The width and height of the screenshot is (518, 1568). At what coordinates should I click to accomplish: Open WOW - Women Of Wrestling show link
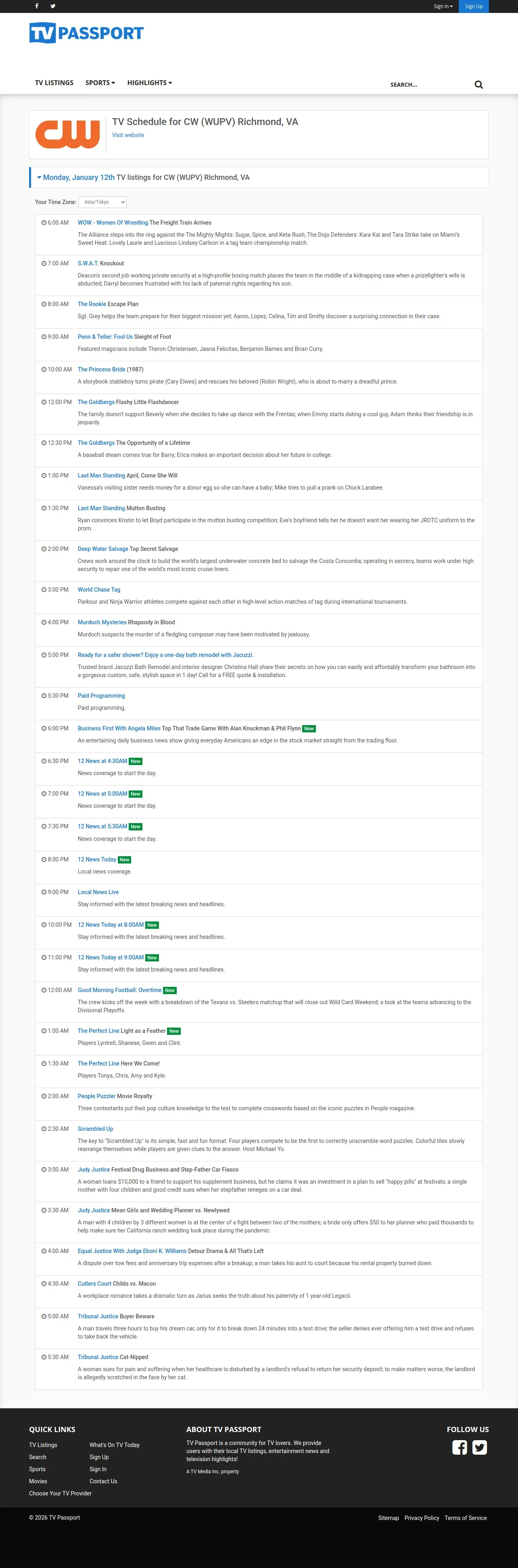pyautogui.click(x=113, y=223)
